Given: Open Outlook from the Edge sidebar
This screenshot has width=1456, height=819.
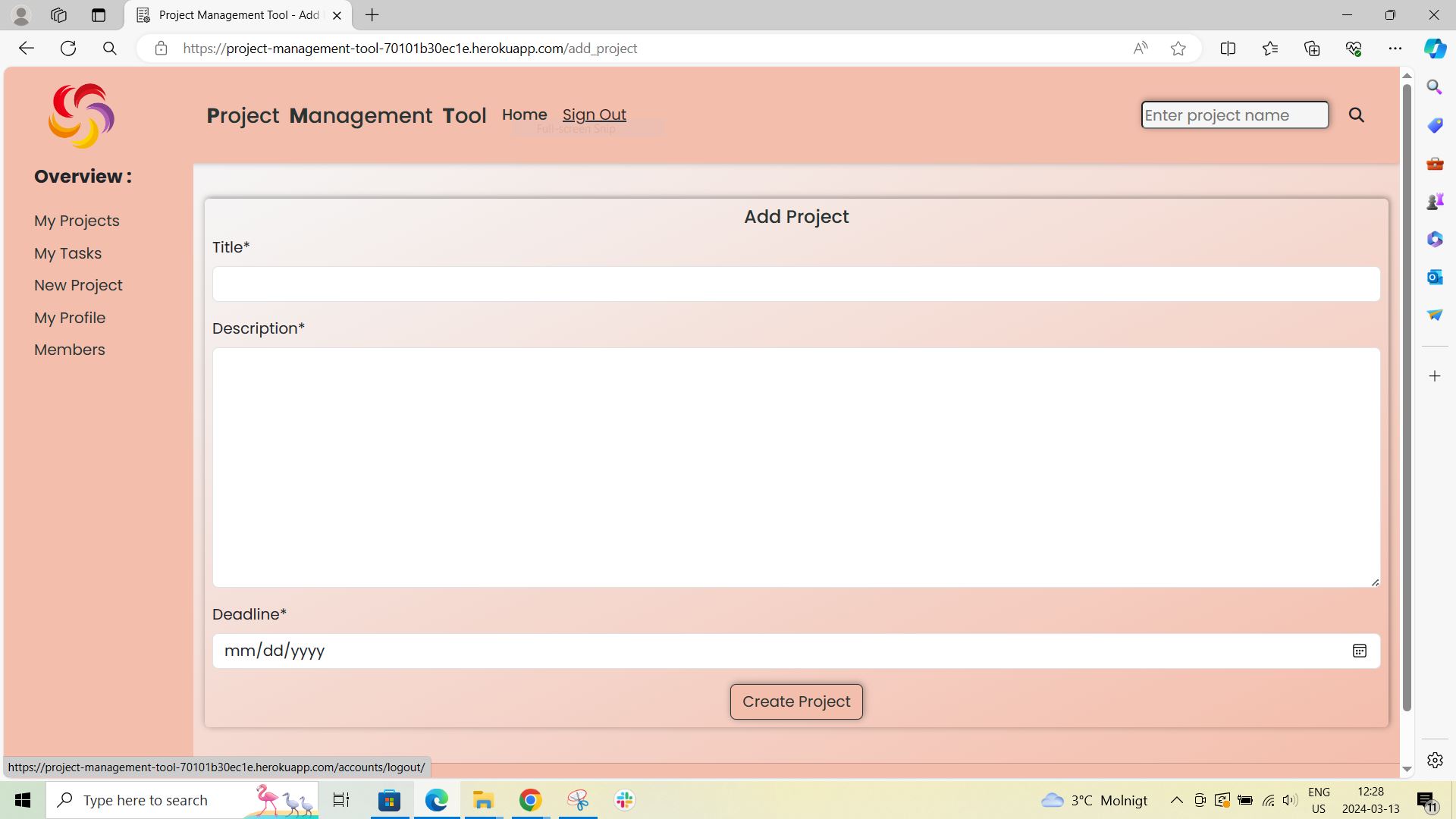Looking at the screenshot, I should tap(1434, 277).
